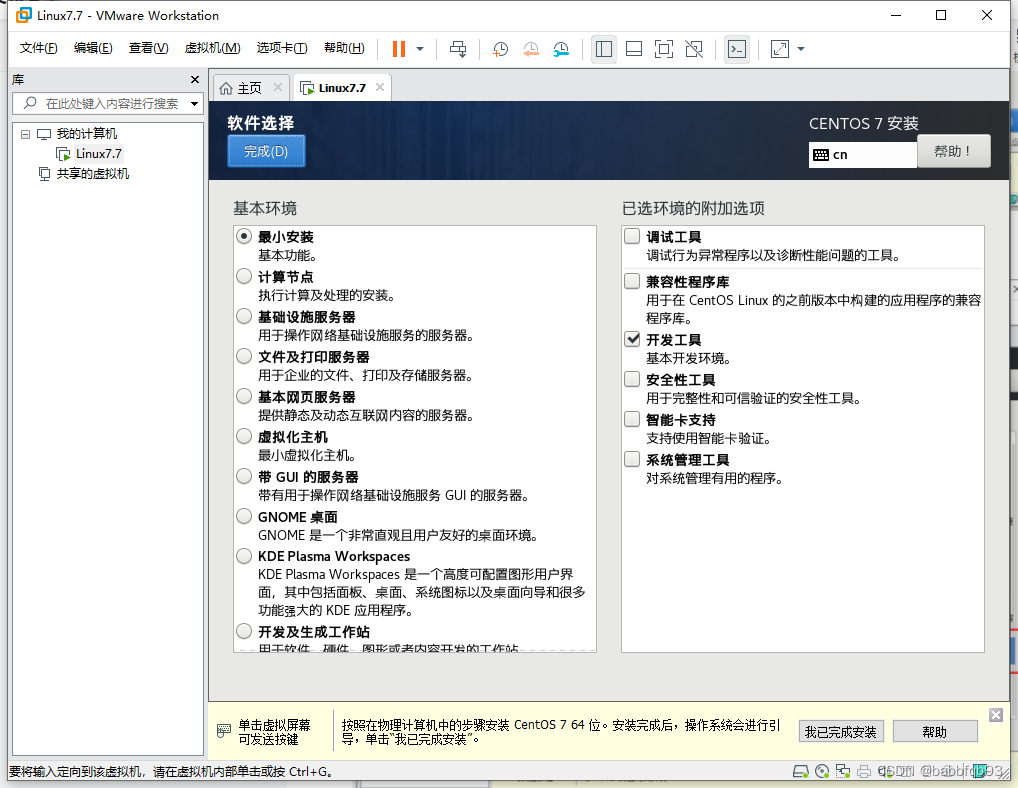
Task: Select KDE Plasma Workspaces option
Action: click(x=244, y=556)
